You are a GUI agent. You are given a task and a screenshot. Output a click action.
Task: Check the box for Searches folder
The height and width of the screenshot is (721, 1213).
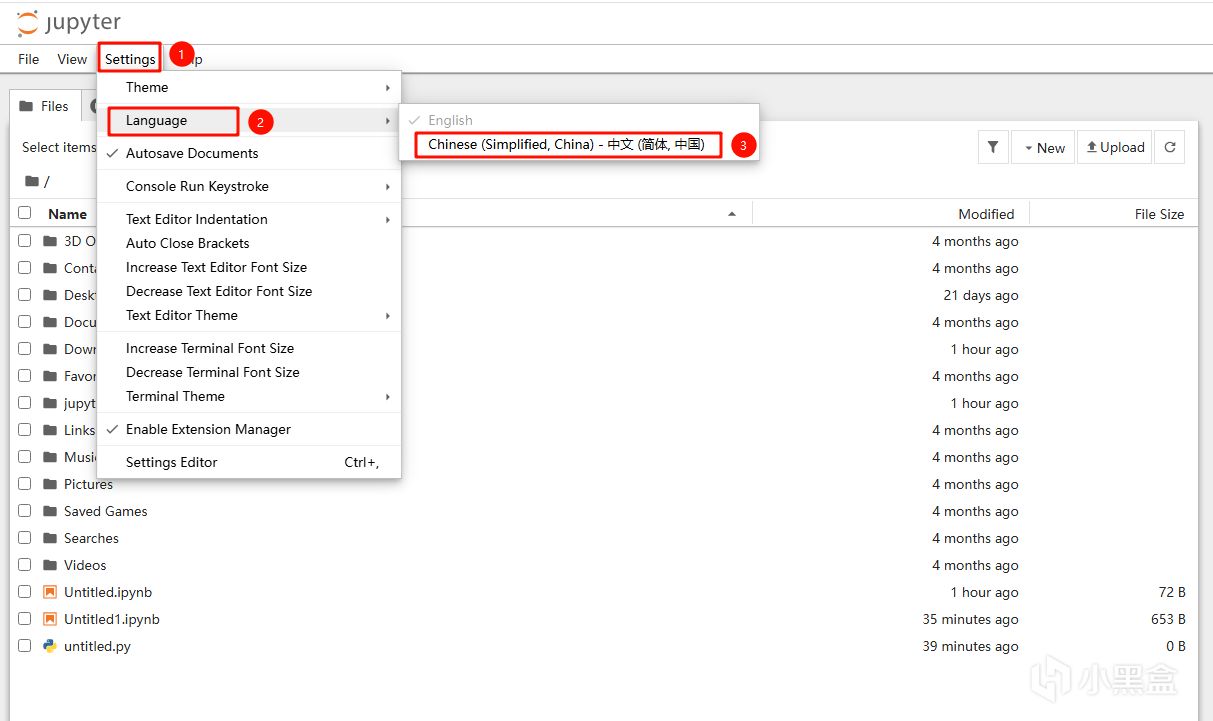pos(24,538)
